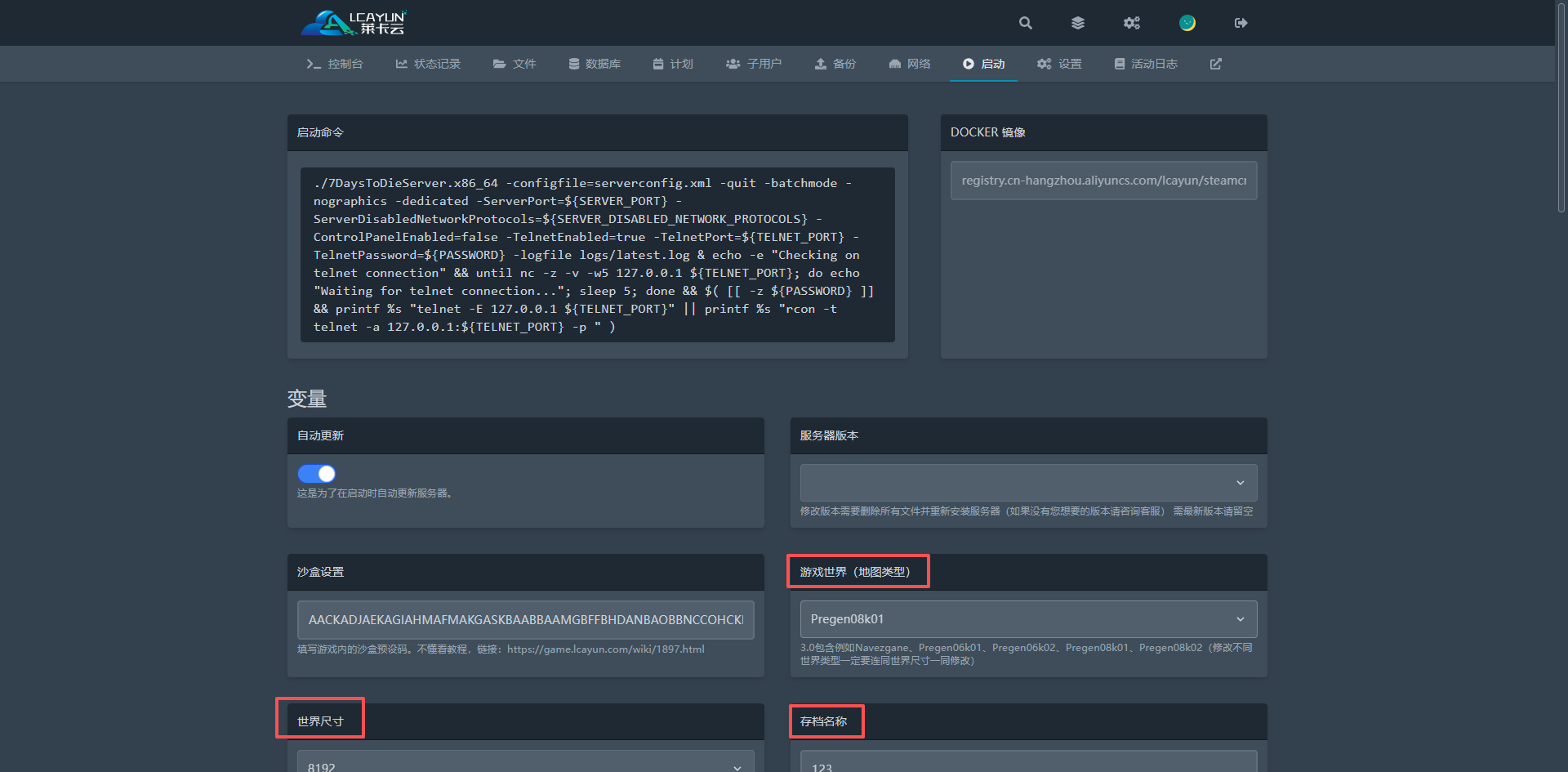
Task: Click the layers stack icon in header
Action: pos(1078,23)
